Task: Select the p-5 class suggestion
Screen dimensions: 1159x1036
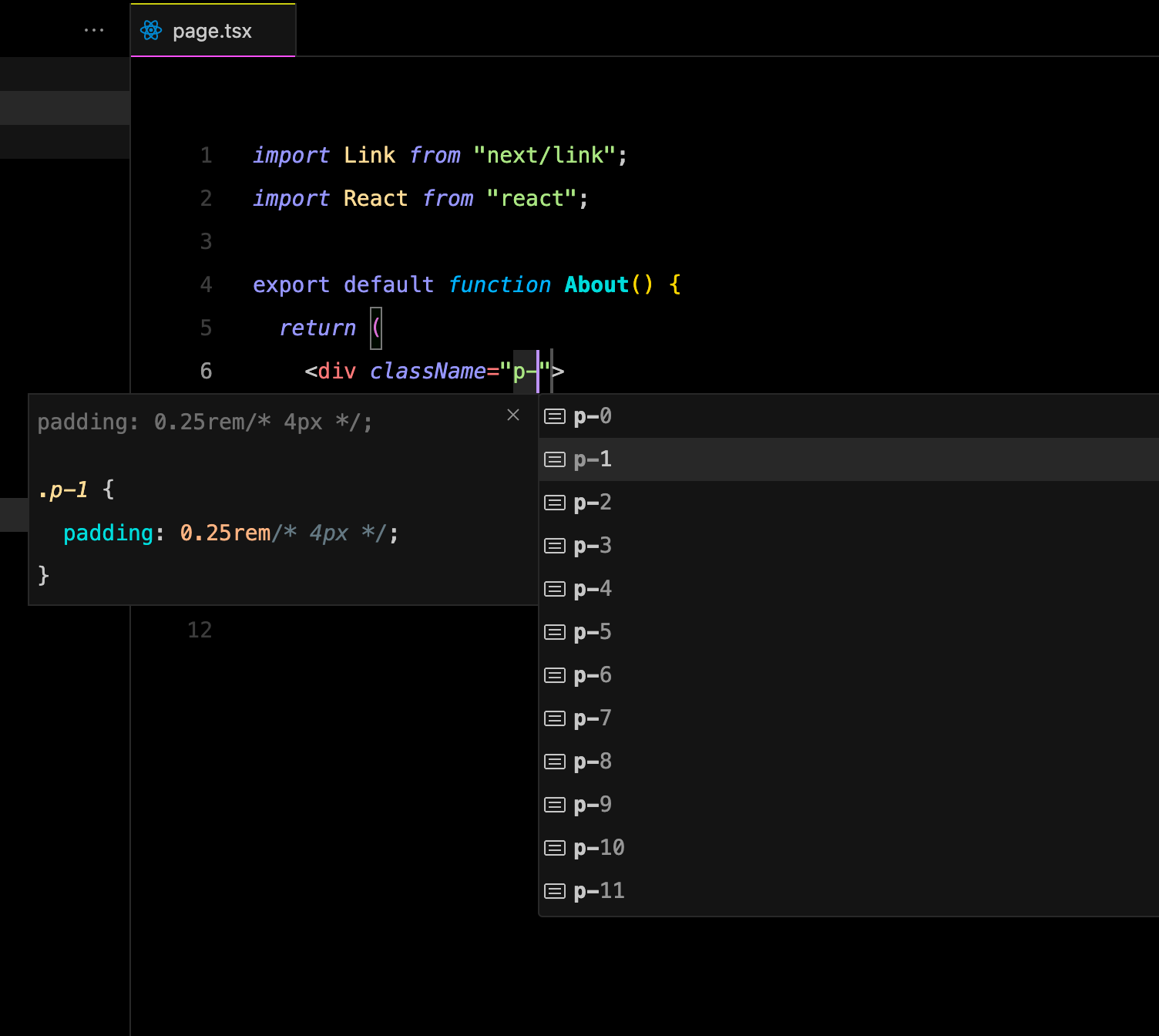Action: (x=593, y=632)
